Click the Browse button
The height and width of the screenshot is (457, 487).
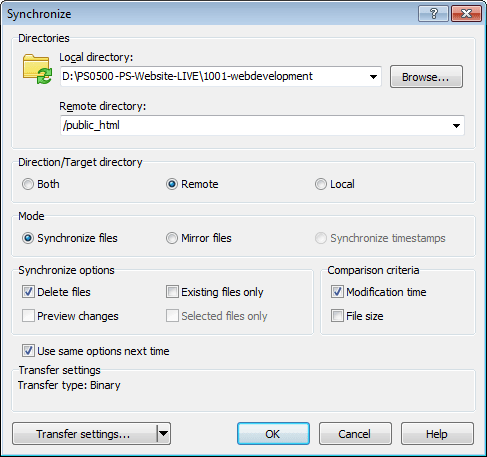click(426, 77)
